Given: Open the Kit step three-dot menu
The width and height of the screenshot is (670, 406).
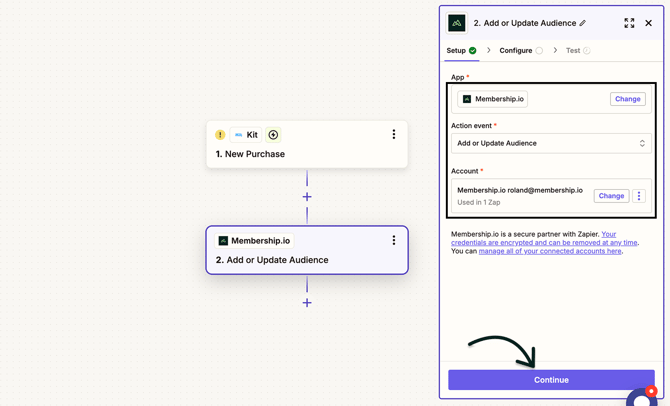Looking at the screenshot, I should (394, 134).
